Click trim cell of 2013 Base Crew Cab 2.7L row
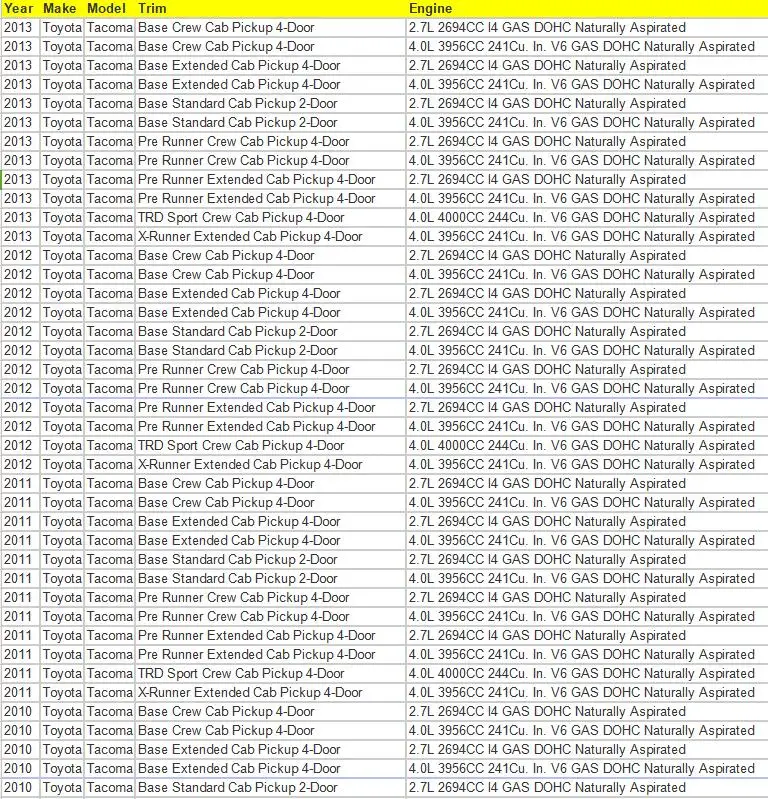 270,28
